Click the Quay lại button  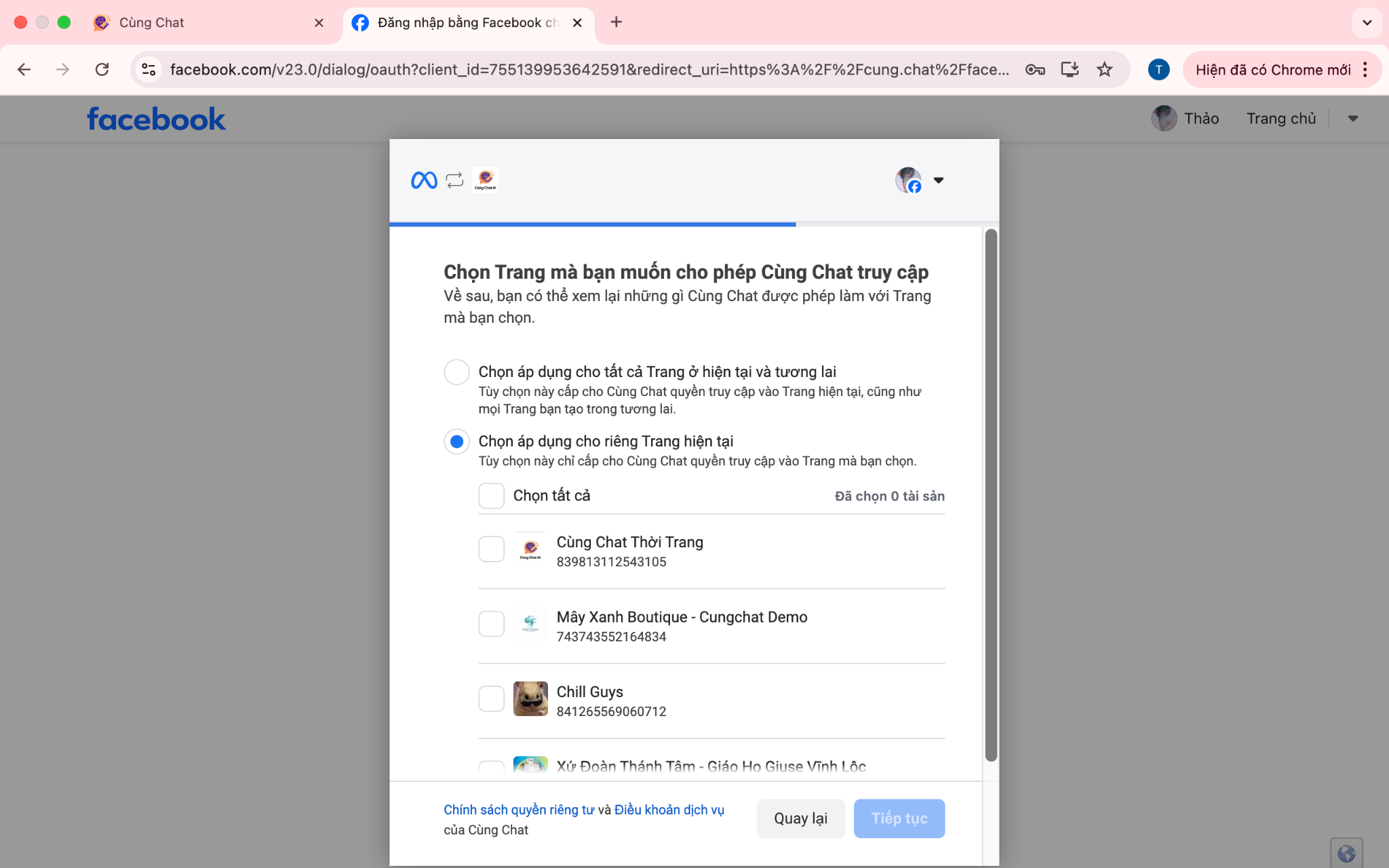pos(800,818)
